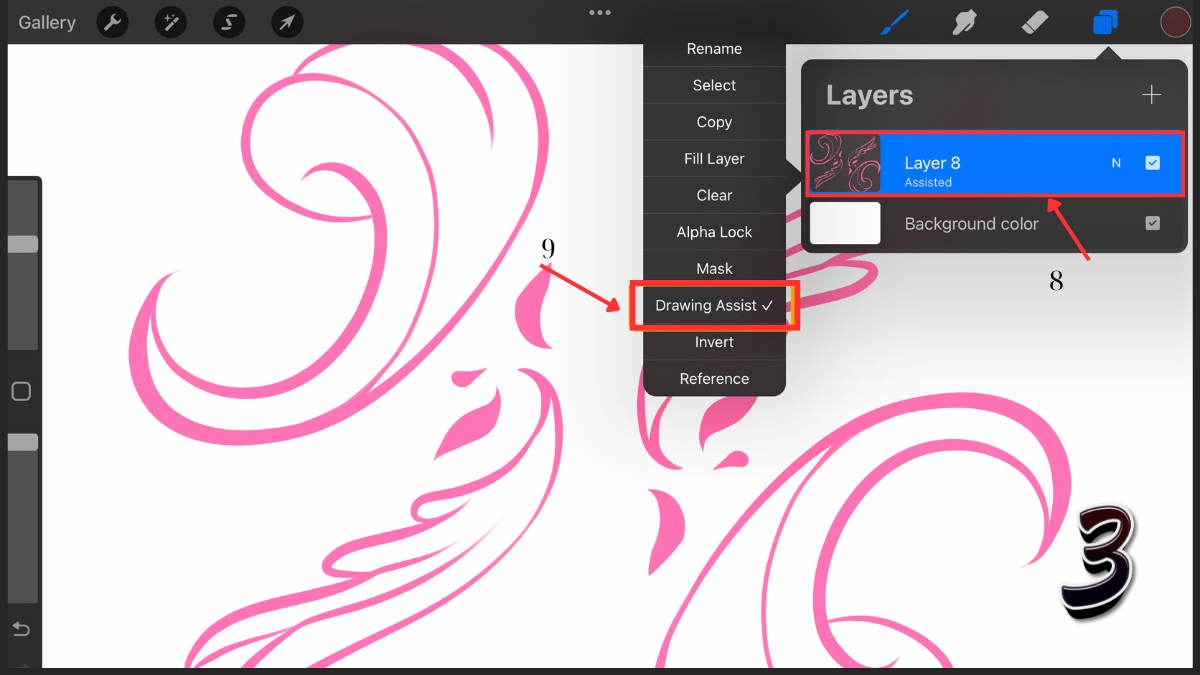This screenshot has width=1200, height=675.
Task: Select the Selection S-shaped tool
Action: (229, 22)
